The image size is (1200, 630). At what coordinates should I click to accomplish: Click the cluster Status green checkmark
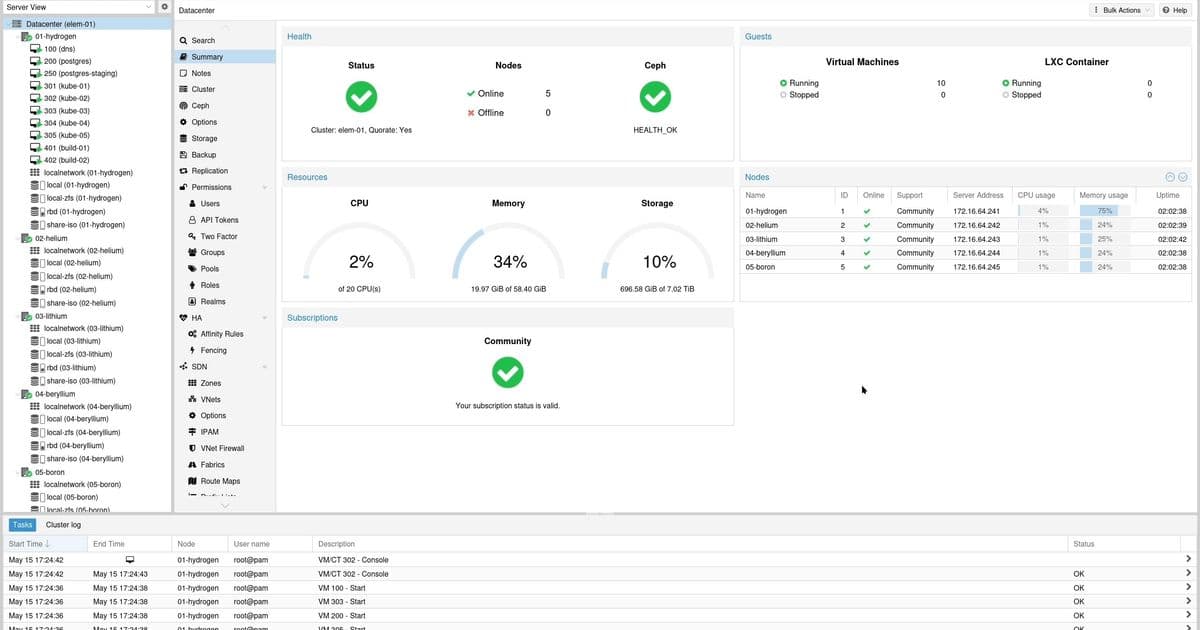click(361, 97)
